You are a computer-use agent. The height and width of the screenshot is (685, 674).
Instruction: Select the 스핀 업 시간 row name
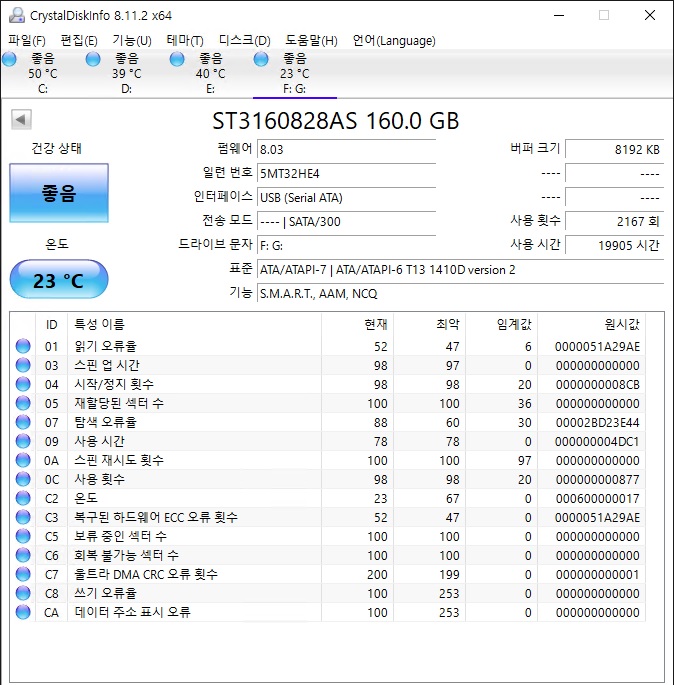(107, 365)
